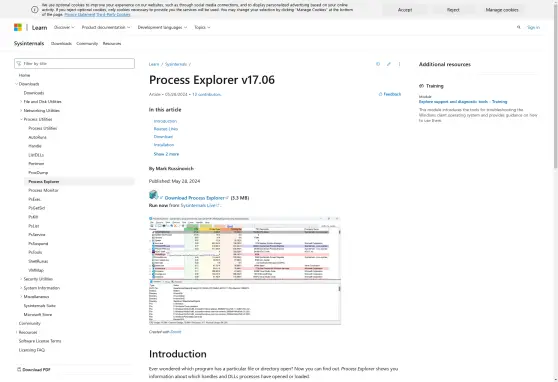Click the Training section icon
The height and width of the screenshot is (382, 558).
422,86
